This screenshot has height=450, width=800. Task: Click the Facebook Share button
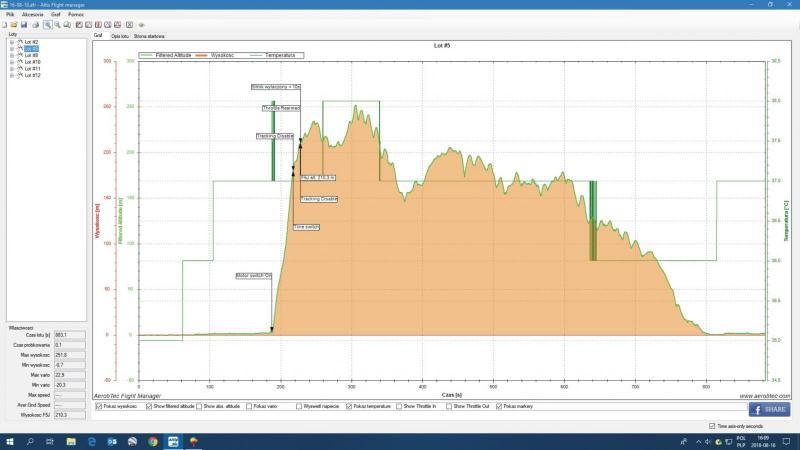coord(769,409)
